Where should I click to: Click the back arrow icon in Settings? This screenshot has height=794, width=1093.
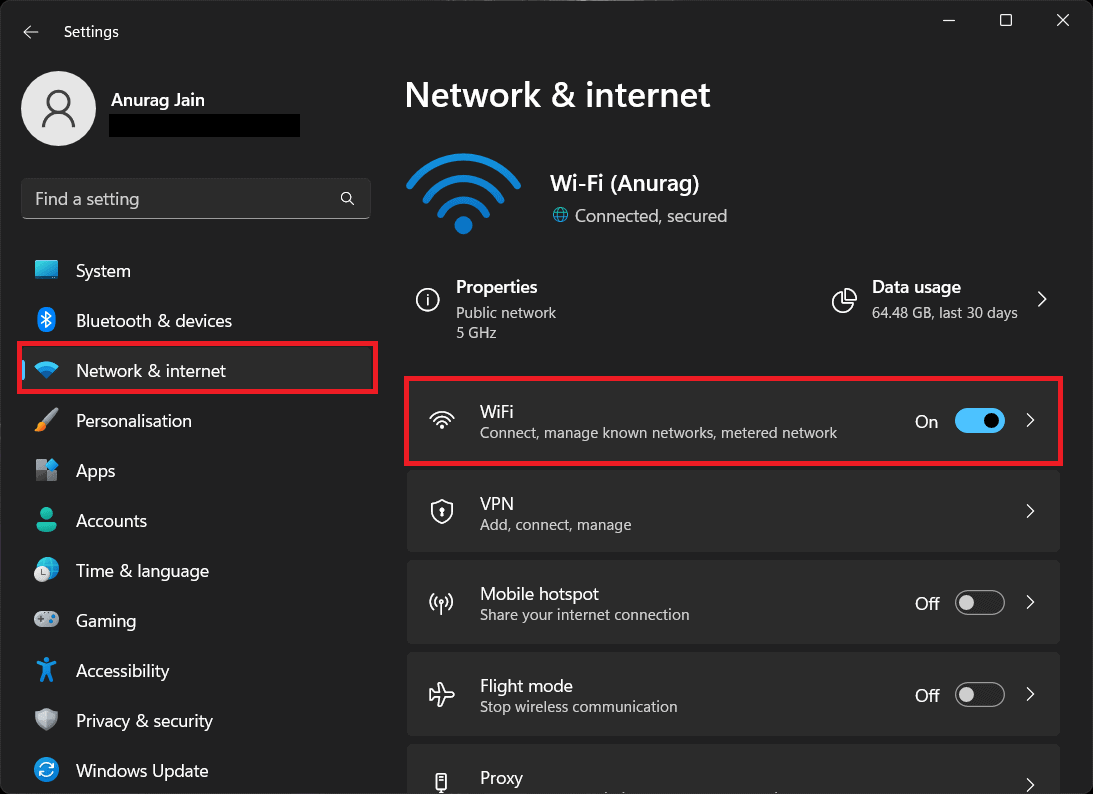click(x=31, y=32)
